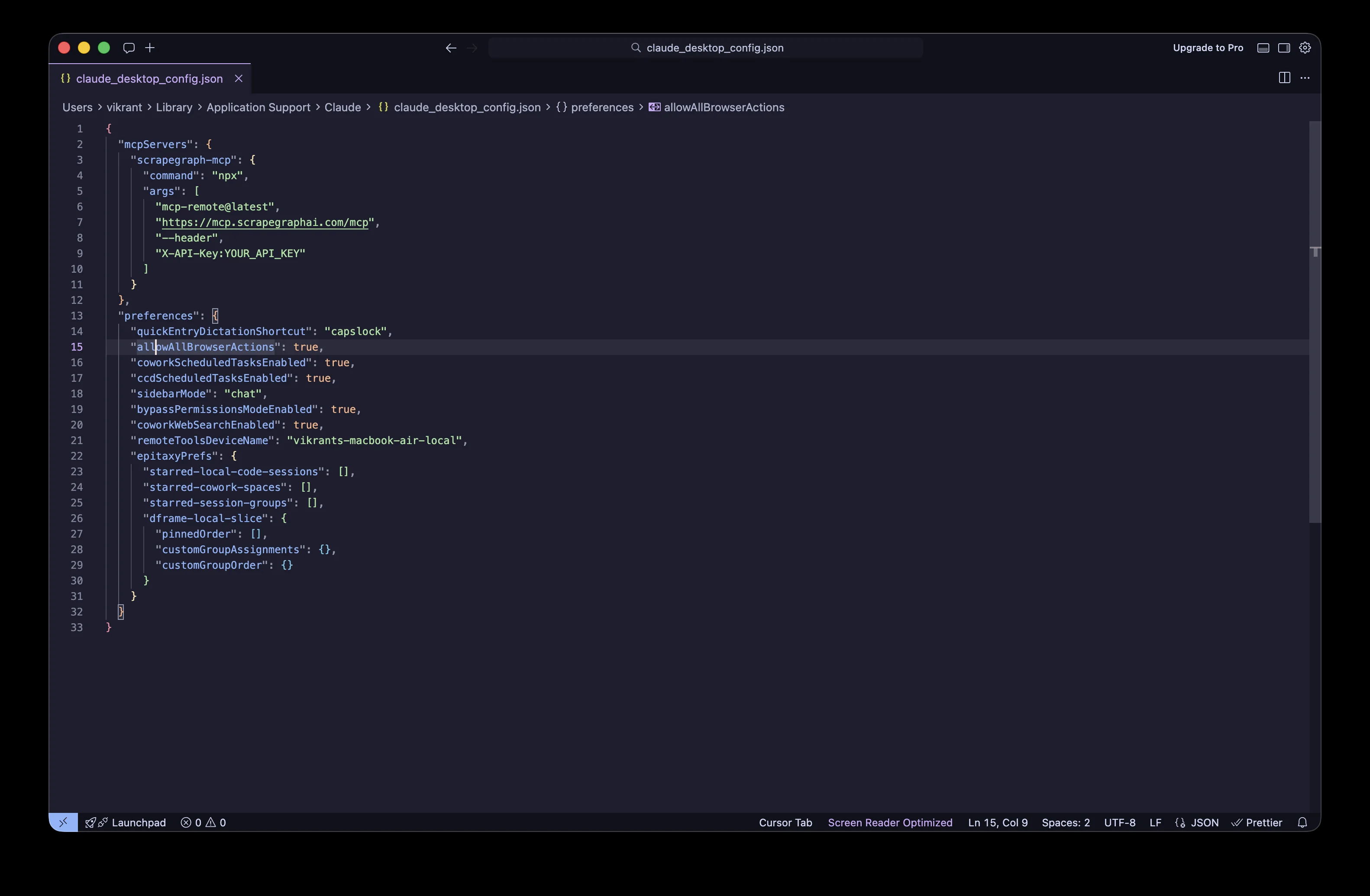The width and height of the screenshot is (1370, 896).
Task: Click the opening brace after "preferences"
Action: (215, 316)
